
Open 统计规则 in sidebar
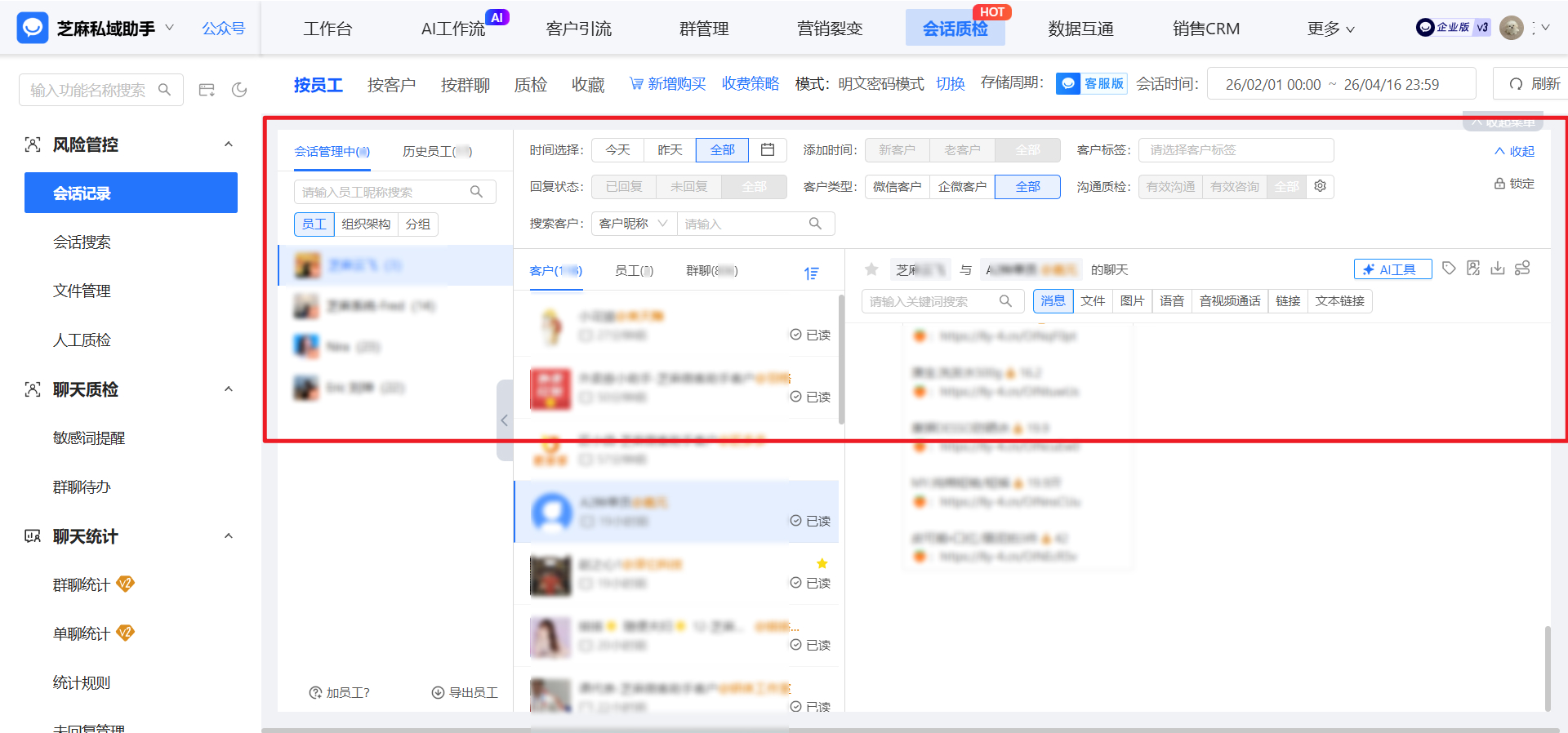[82, 682]
